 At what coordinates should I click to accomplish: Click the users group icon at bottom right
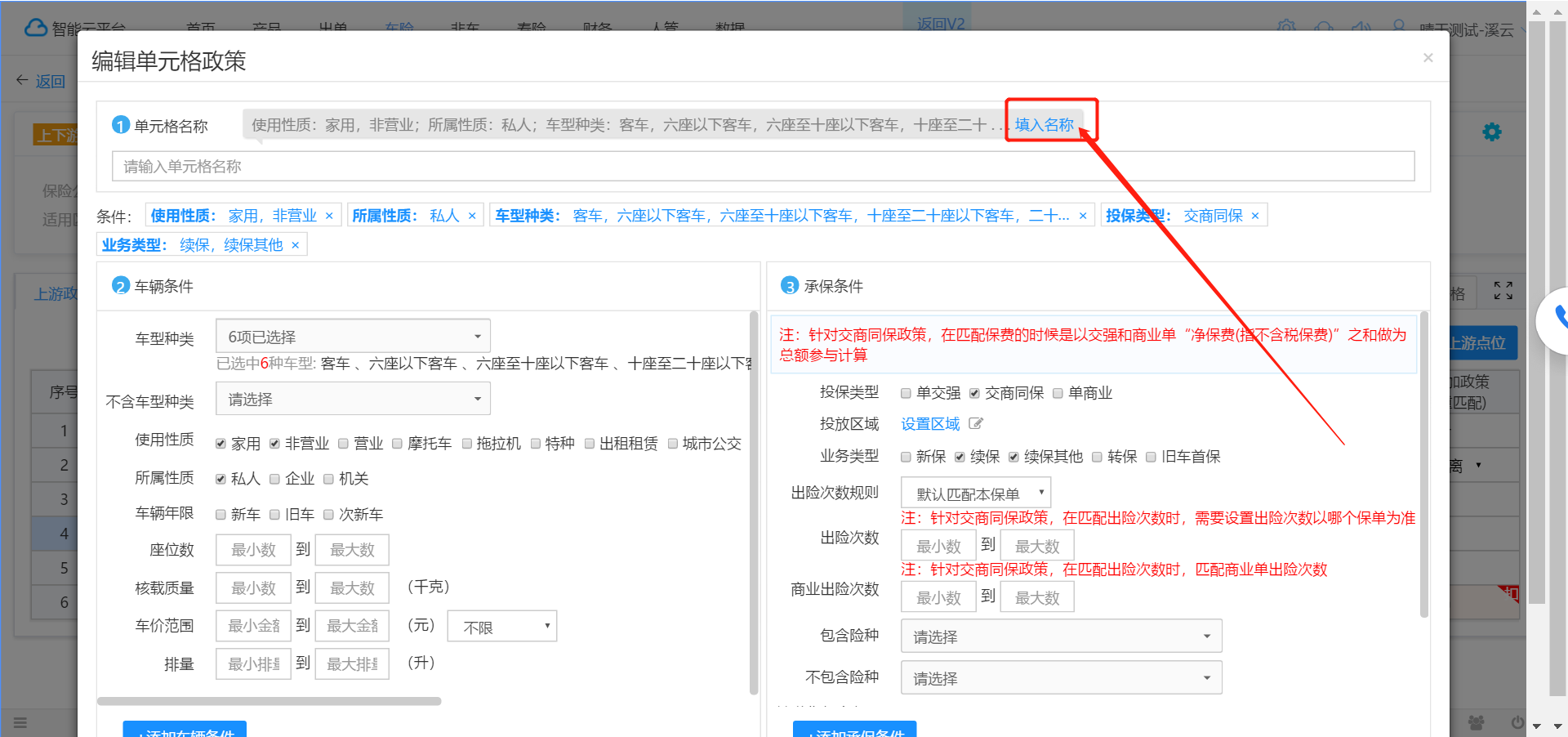[1477, 722]
